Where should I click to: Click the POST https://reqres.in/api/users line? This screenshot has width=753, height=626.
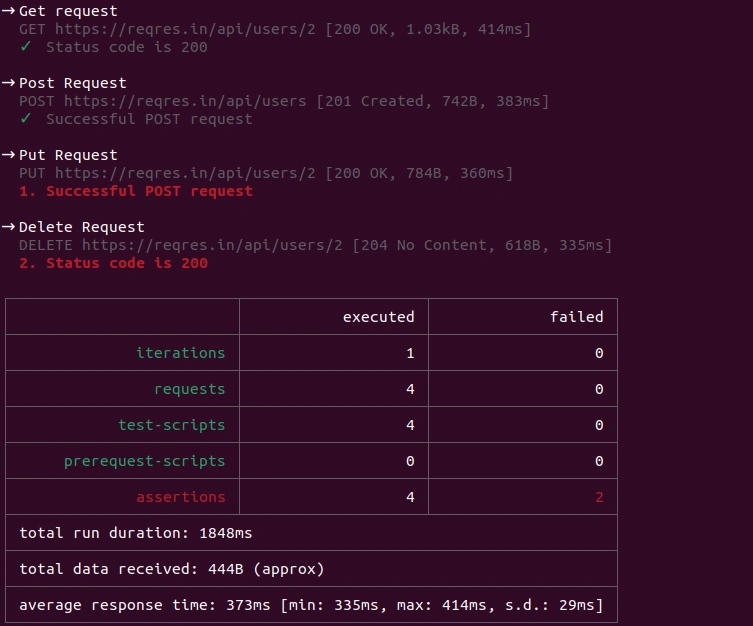tap(284, 101)
